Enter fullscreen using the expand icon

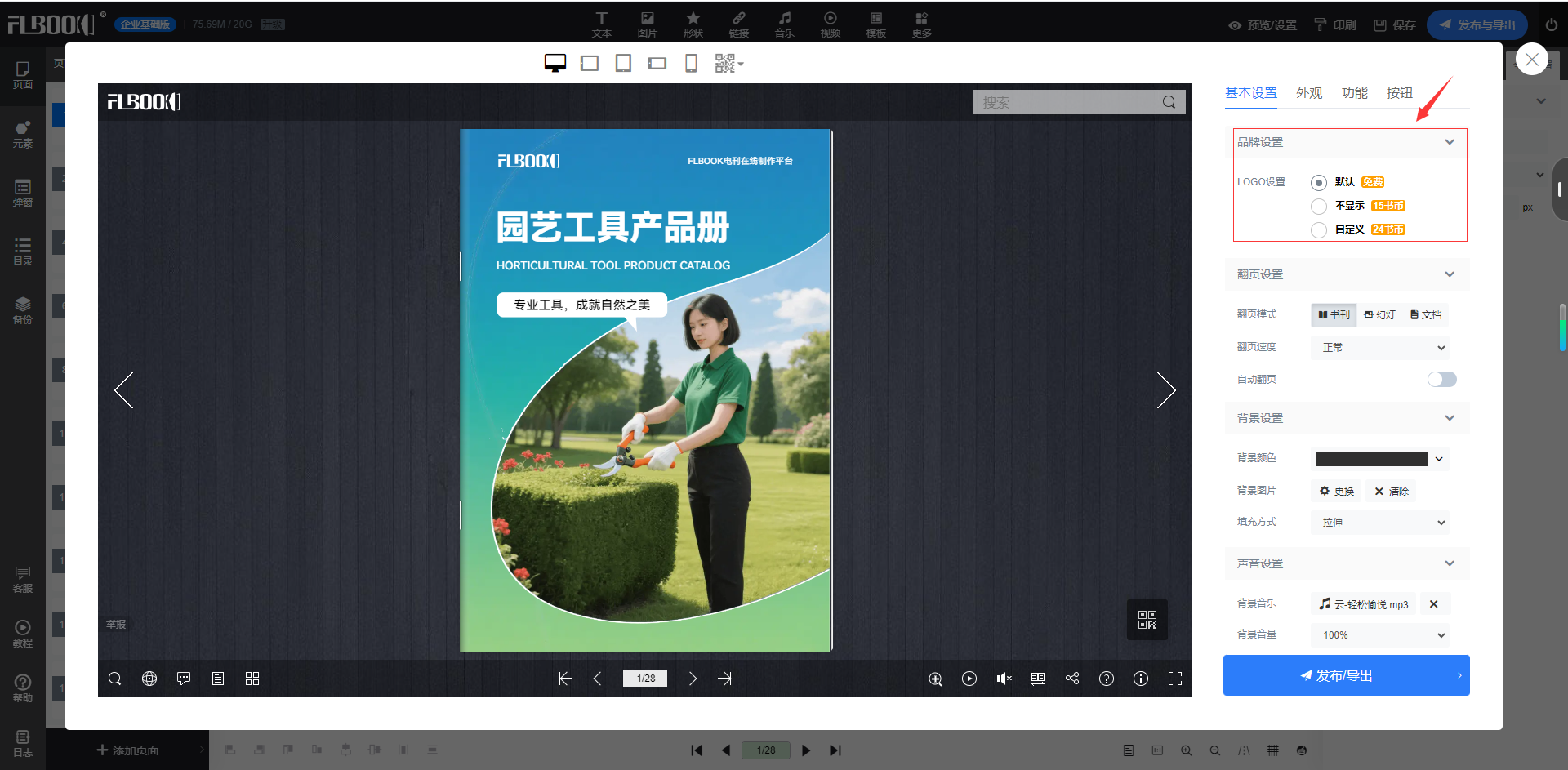click(1175, 679)
